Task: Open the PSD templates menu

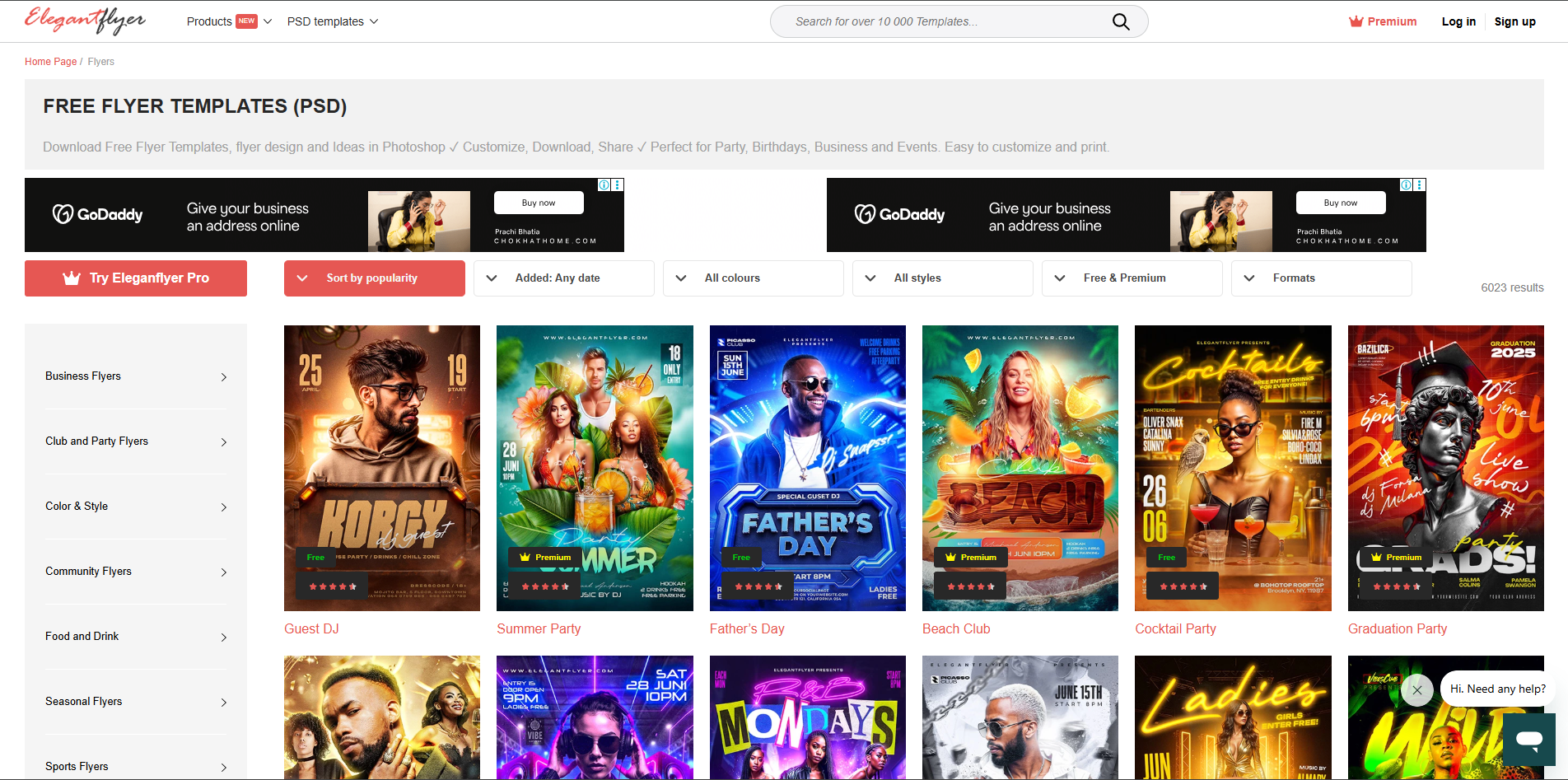Action: (x=326, y=21)
